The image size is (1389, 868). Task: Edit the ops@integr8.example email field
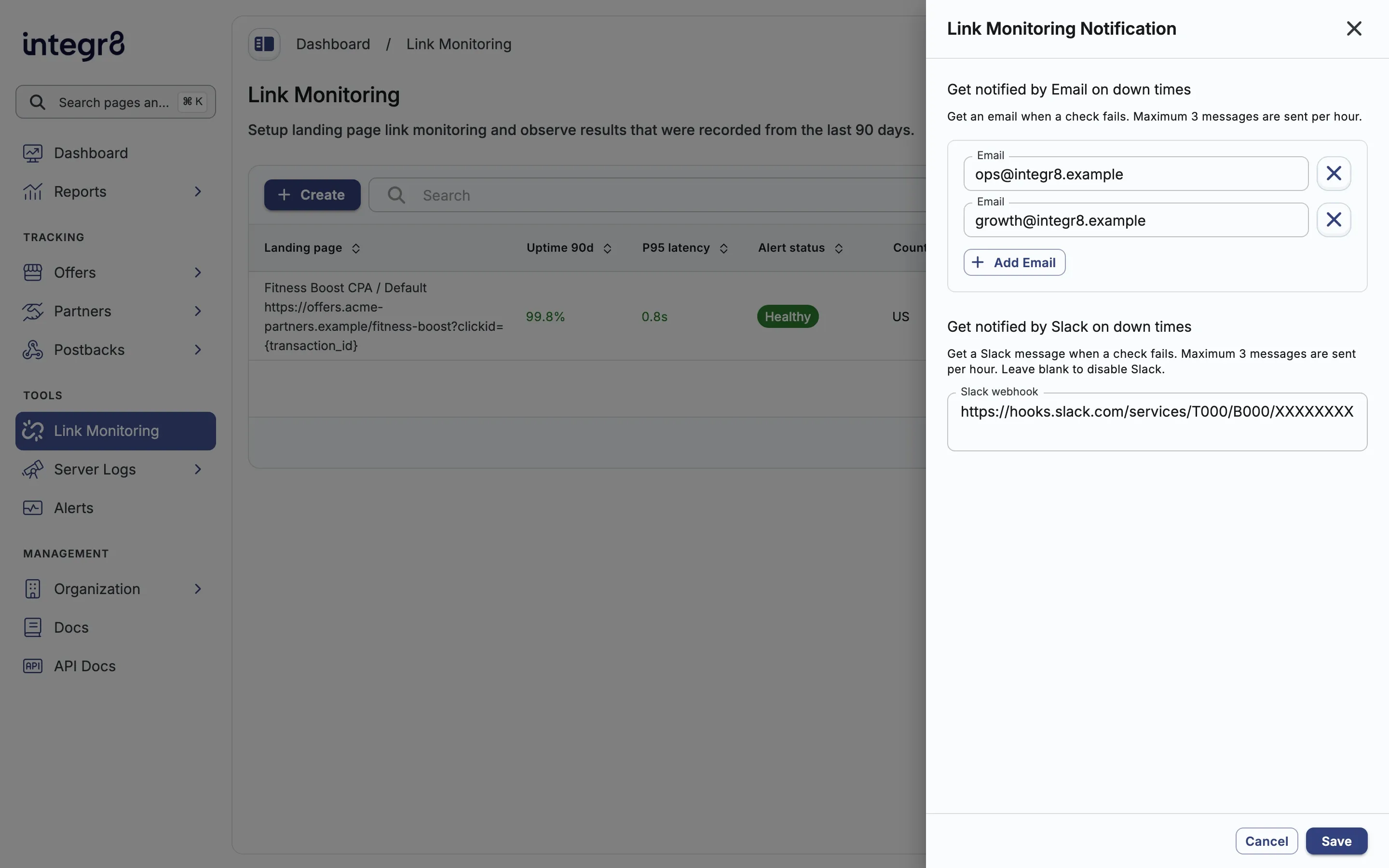pos(1135,174)
